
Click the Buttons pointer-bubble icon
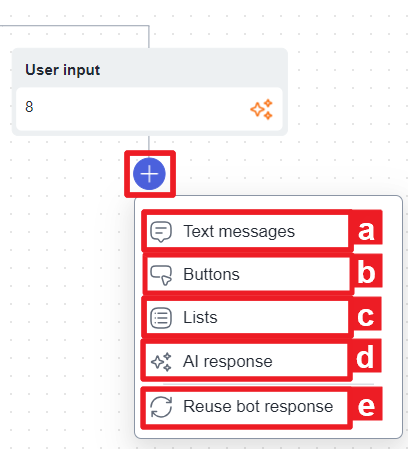(x=161, y=275)
